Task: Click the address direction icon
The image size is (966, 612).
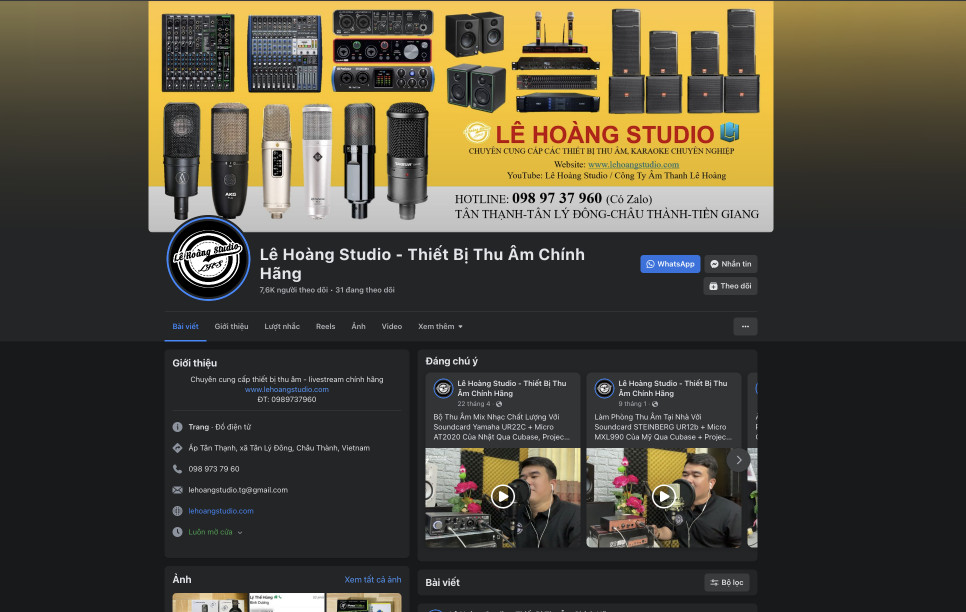Action: pyautogui.click(x=177, y=448)
